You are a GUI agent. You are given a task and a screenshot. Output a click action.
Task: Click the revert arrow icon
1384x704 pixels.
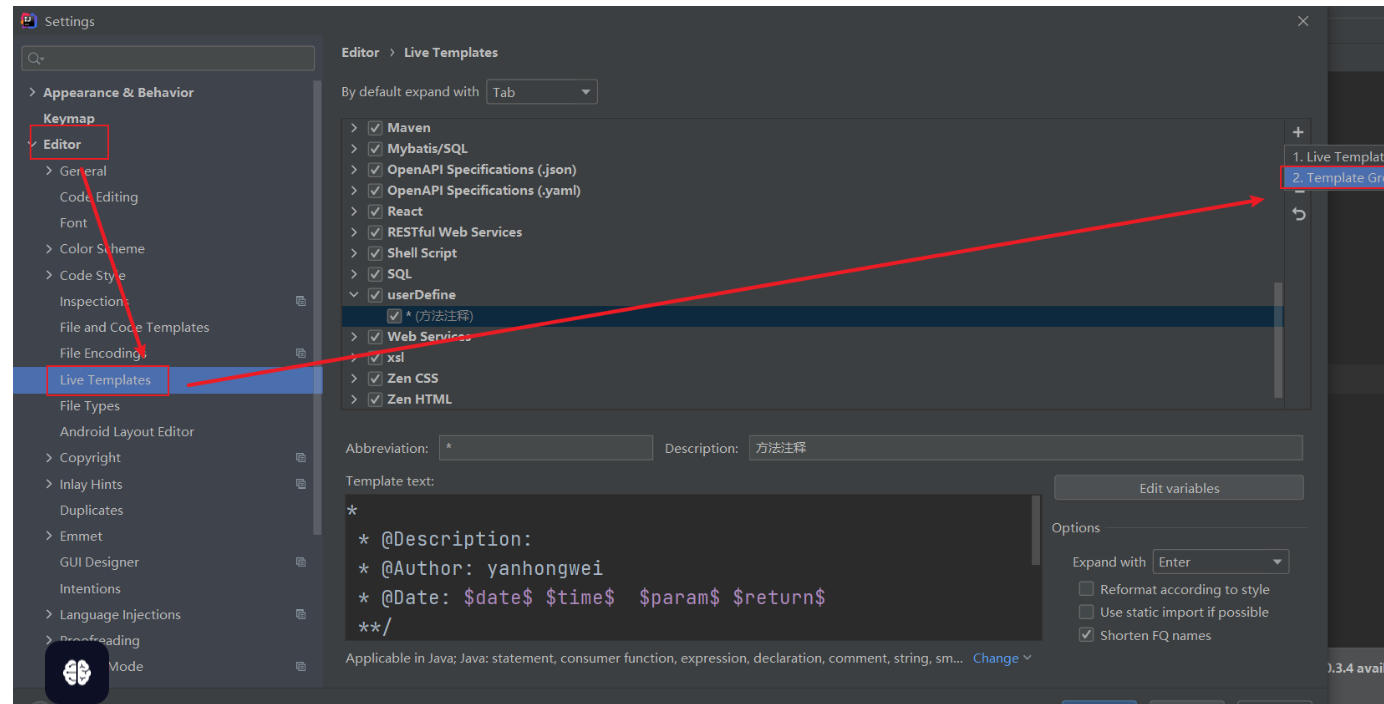point(1298,214)
